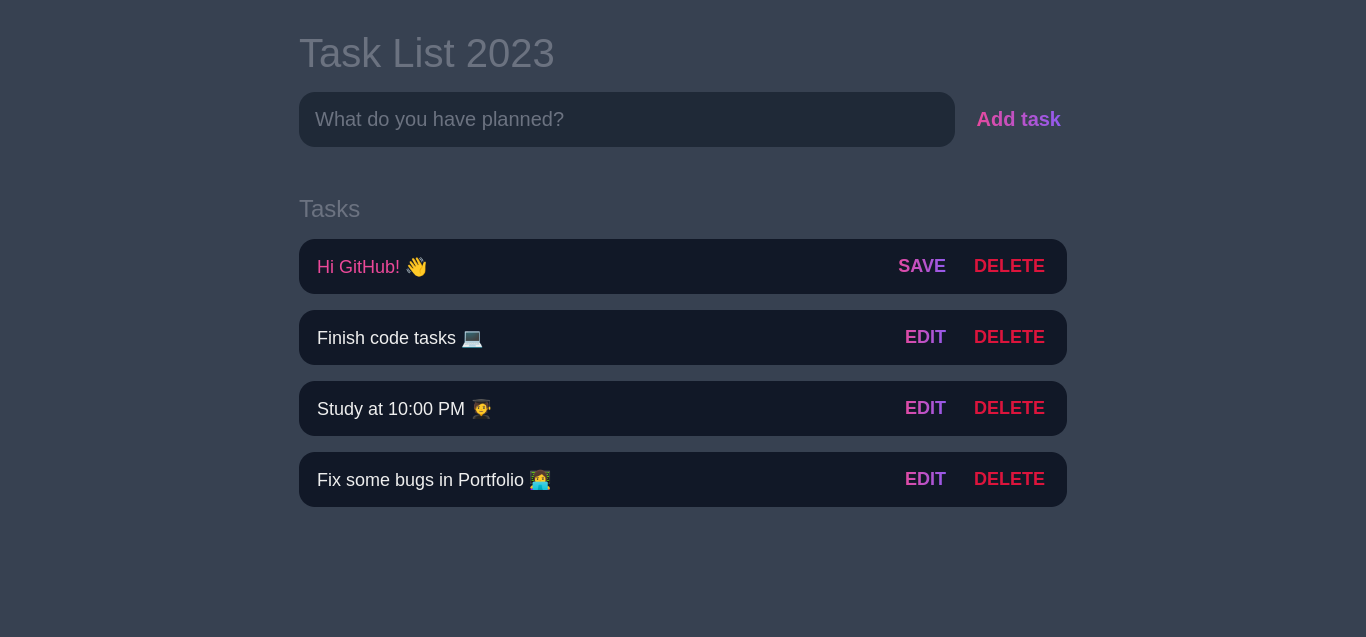
Task: Select the editable Hi GitHub task text
Action: pyautogui.click(x=366, y=266)
